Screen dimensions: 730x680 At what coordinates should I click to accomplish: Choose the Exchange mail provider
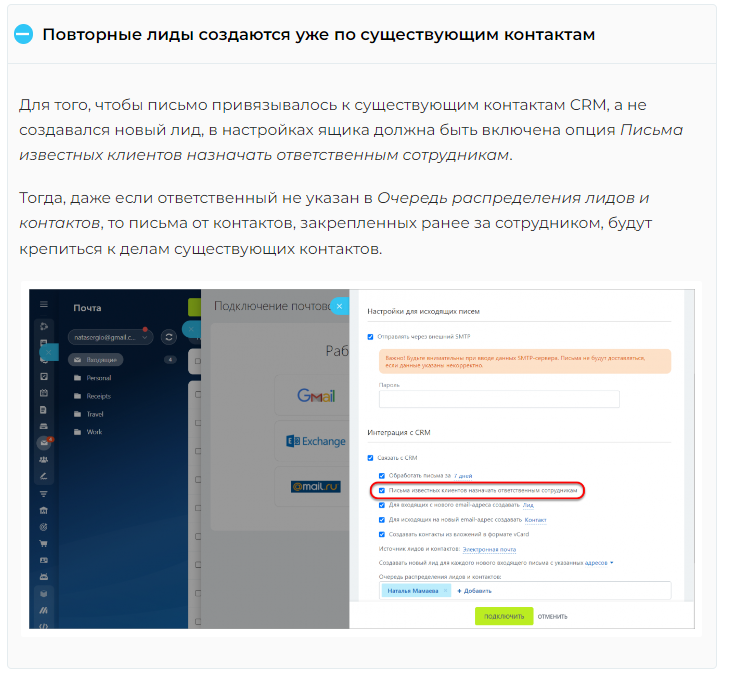[x=316, y=441]
